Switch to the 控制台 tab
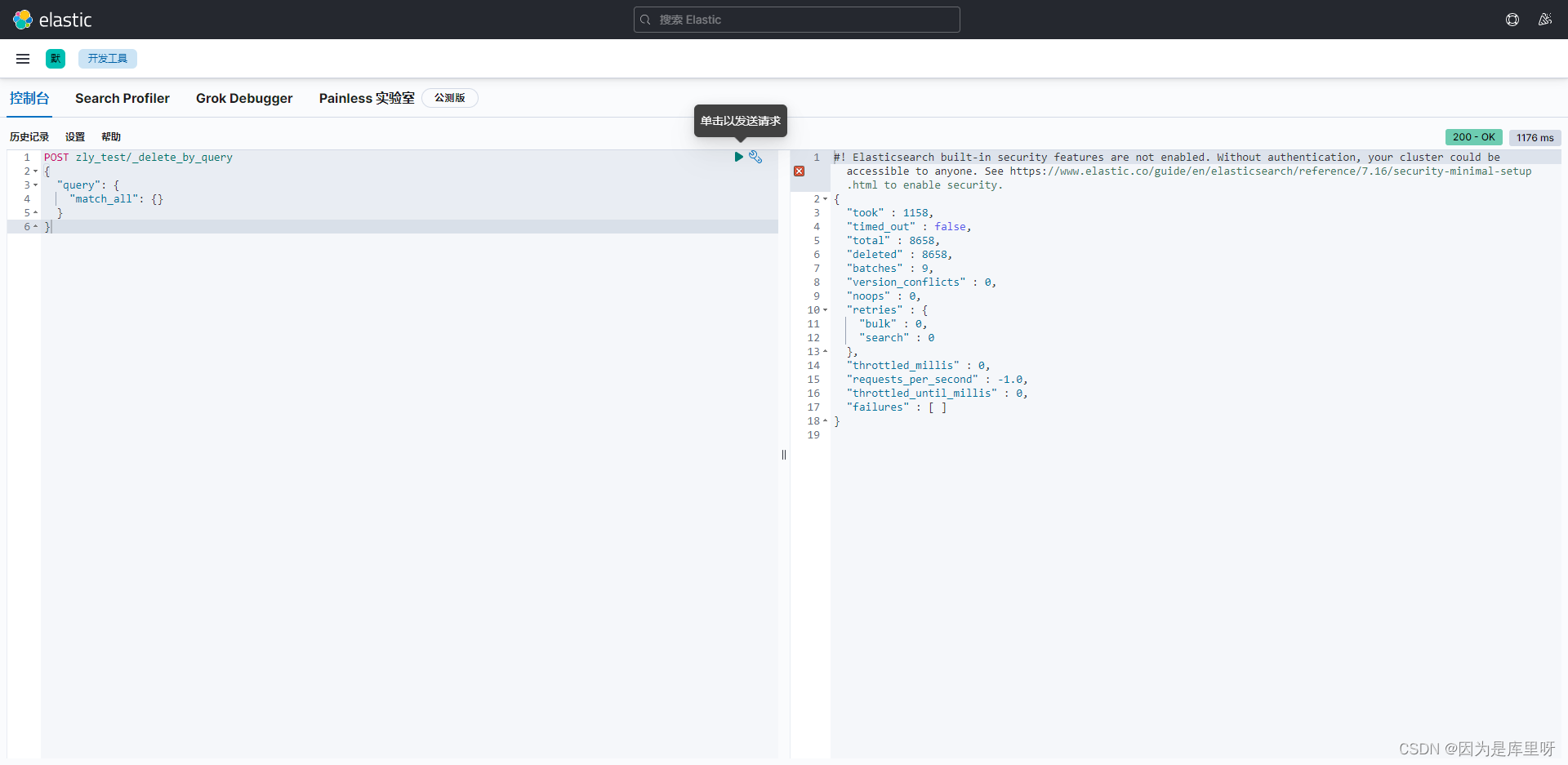This screenshot has height=765, width=1568. [29, 98]
